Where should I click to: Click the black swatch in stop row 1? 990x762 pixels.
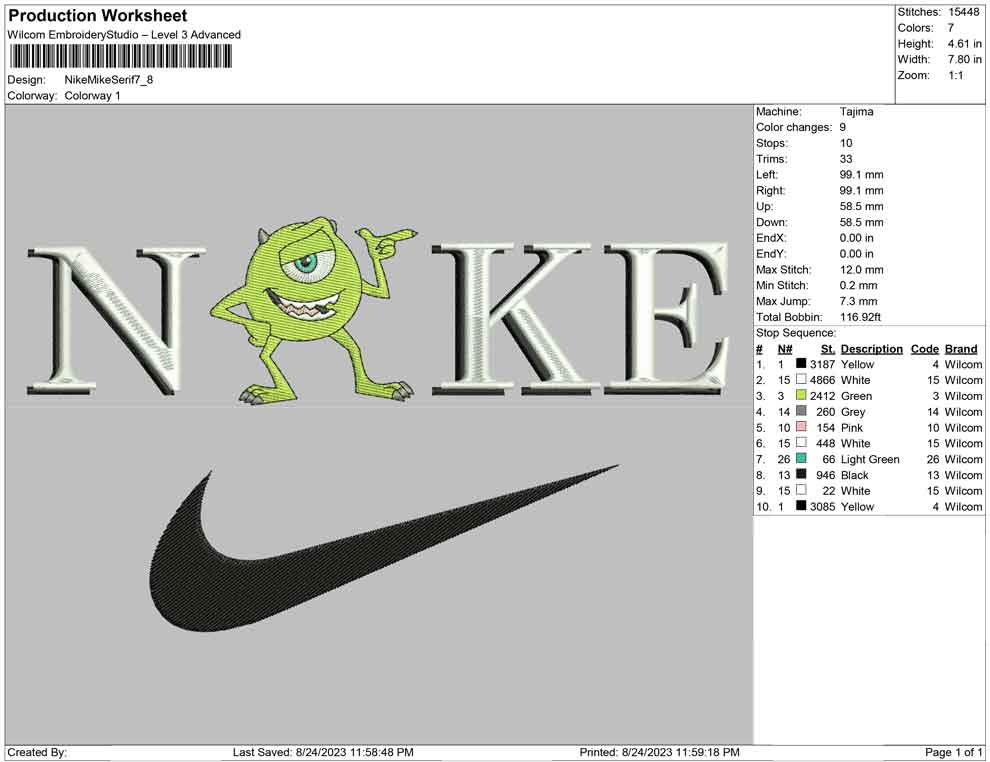801,364
